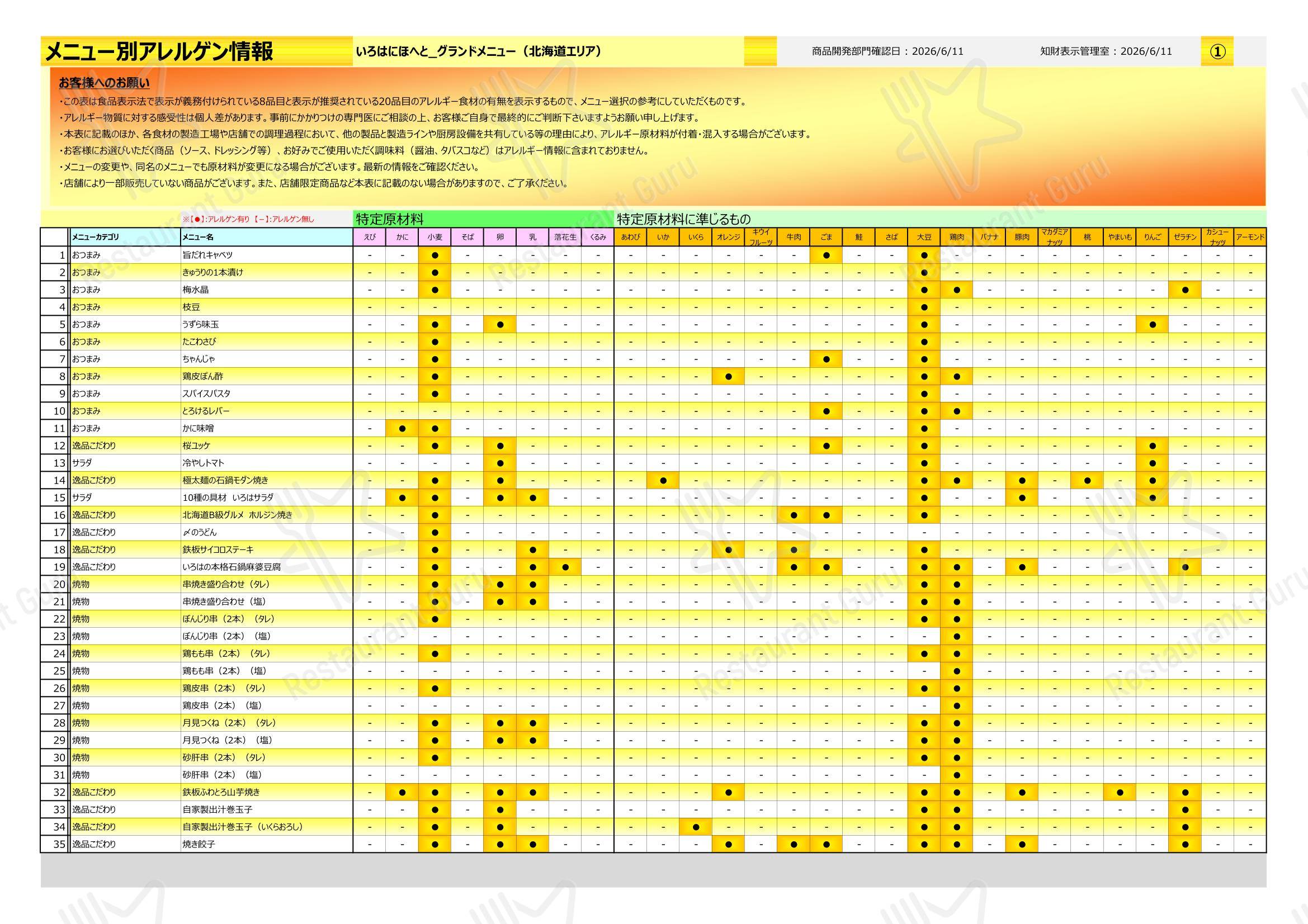The height and width of the screenshot is (924, 1308).
Task: Select the メニュー名 column header
Action: pyautogui.click(x=267, y=238)
